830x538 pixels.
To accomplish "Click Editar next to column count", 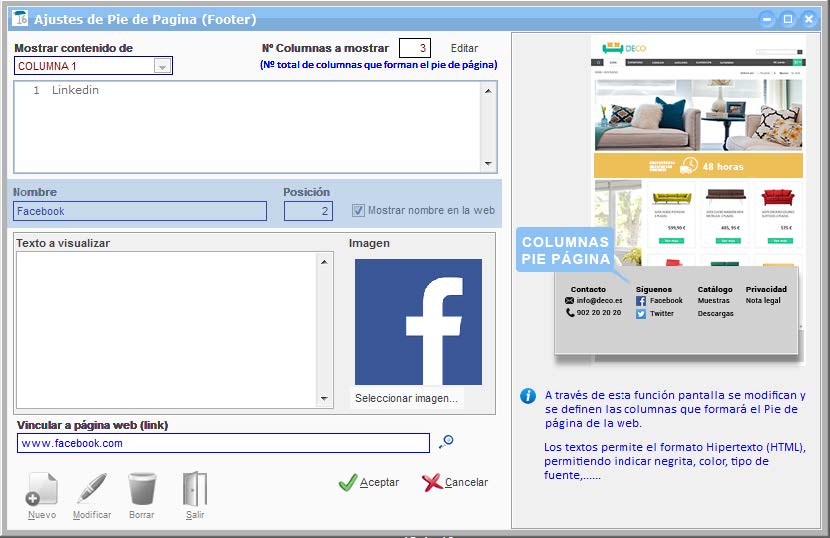I will [464, 48].
